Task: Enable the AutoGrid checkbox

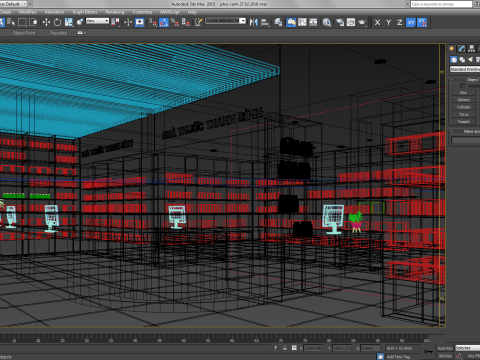Action: [463, 86]
